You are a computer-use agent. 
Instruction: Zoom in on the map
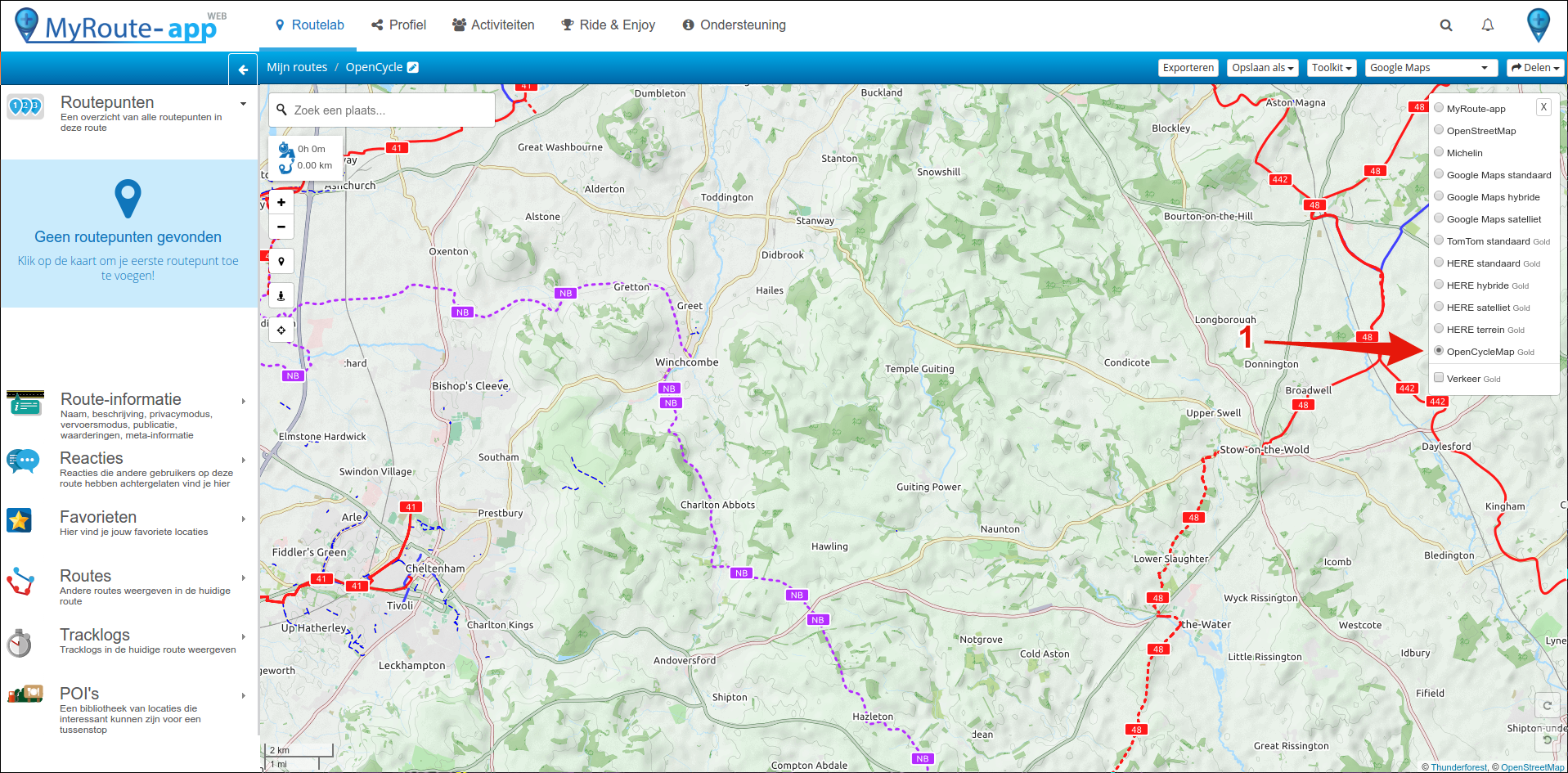click(x=281, y=202)
